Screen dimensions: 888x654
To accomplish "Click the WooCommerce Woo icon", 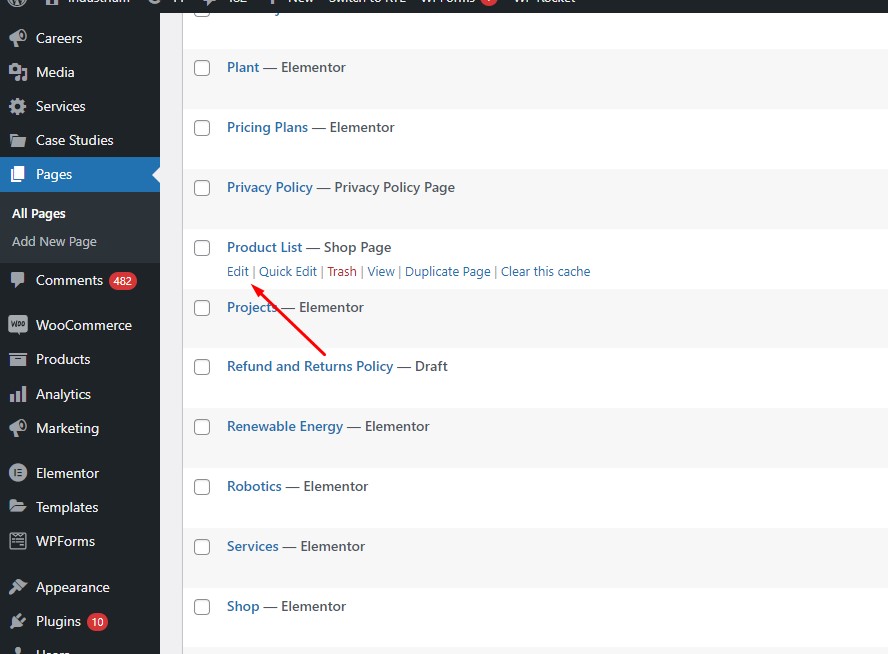I will (18, 324).
